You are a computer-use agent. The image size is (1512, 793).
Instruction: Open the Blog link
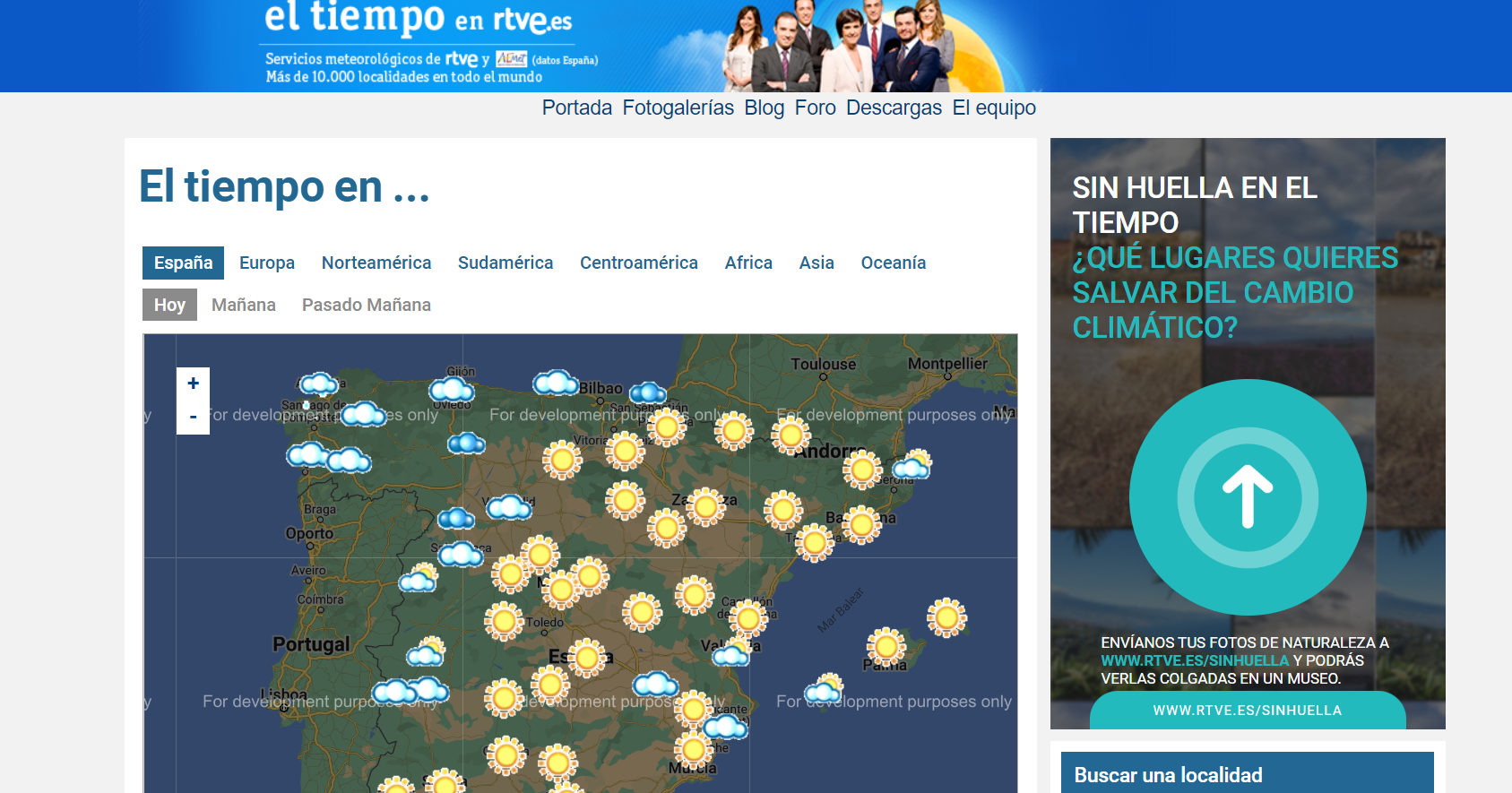[x=765, y=108]
